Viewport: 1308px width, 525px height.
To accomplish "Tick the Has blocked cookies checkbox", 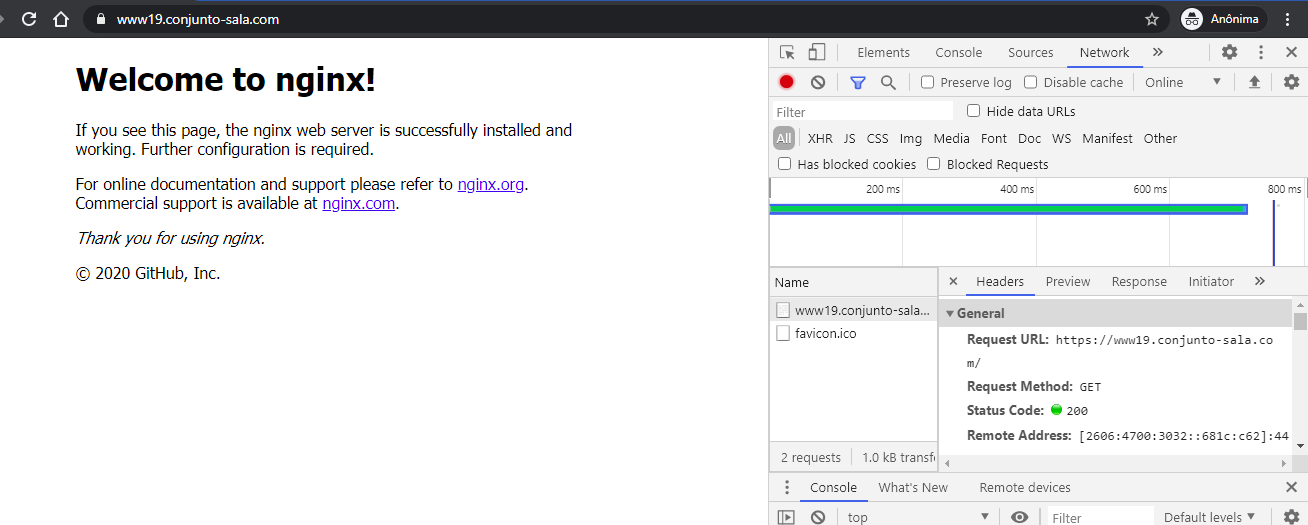I will [785, 164].
